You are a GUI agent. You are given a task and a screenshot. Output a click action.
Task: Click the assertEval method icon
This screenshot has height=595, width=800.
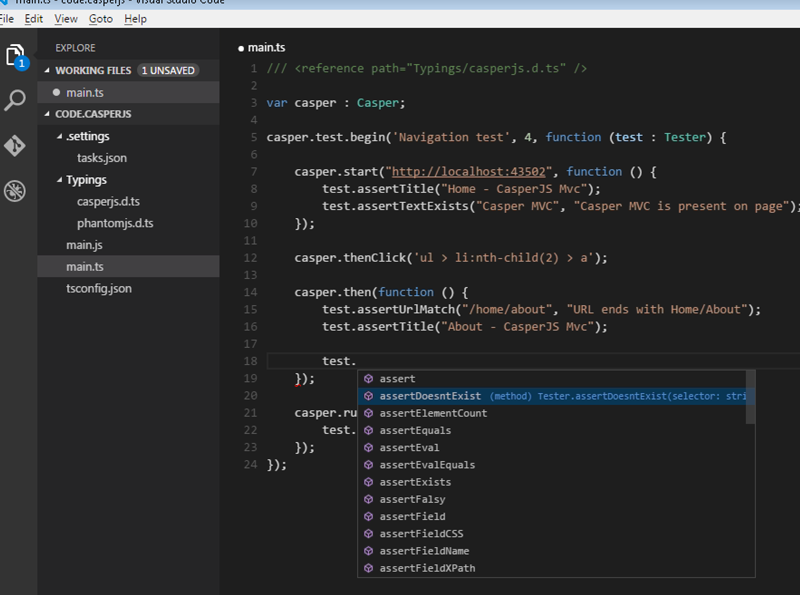click(x=368, y=448)
